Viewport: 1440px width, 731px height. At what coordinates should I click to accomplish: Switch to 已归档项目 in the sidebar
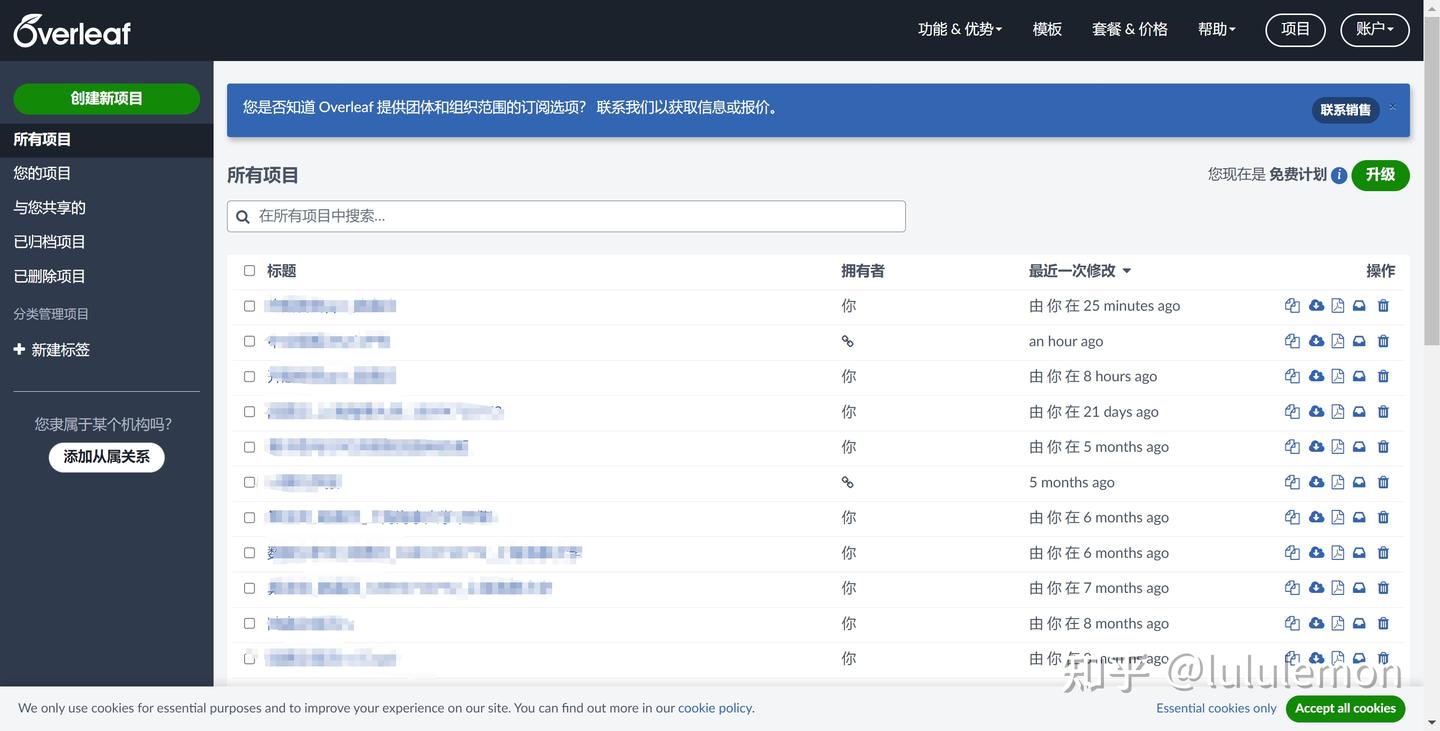(x=47, y=241)
